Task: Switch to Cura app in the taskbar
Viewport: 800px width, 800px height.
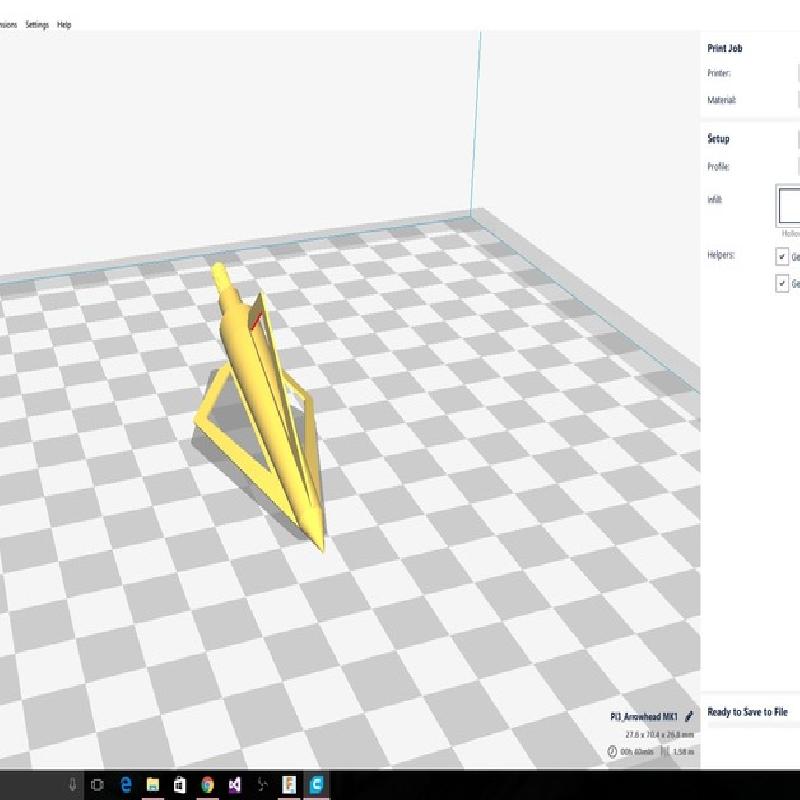Action: tap(316, 785)
